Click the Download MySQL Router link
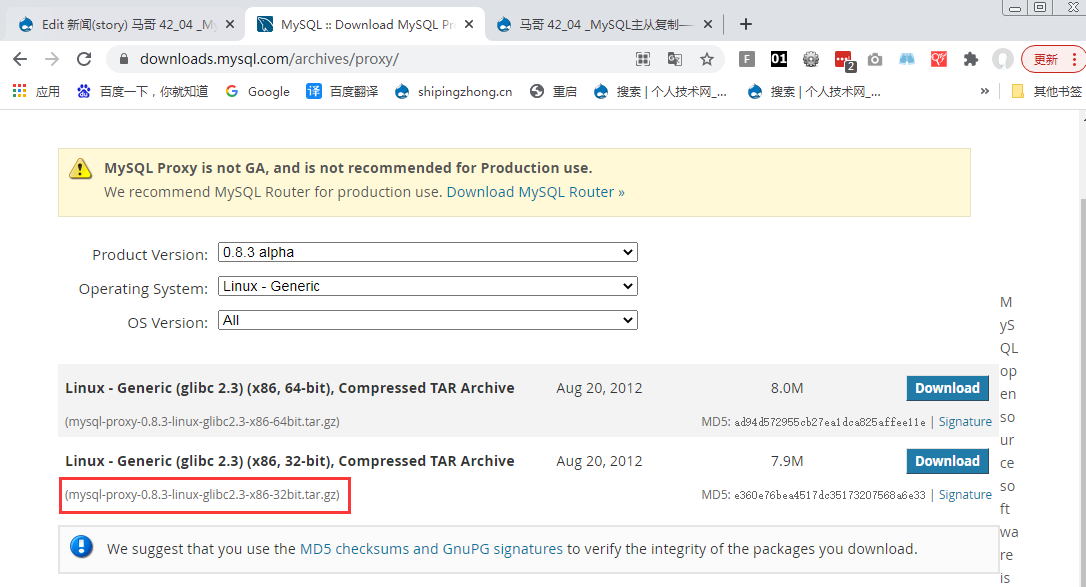The height and width of the screenshot is (587, 1086). click(x=535, y=192)
